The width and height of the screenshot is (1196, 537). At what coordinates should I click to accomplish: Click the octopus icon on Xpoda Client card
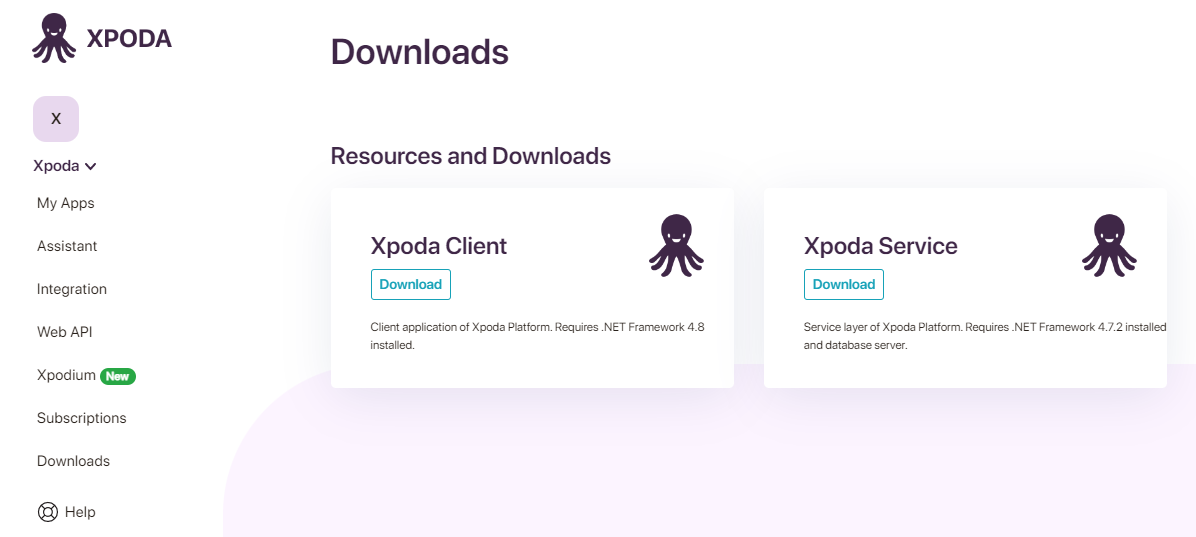click(x=677, y=246)
